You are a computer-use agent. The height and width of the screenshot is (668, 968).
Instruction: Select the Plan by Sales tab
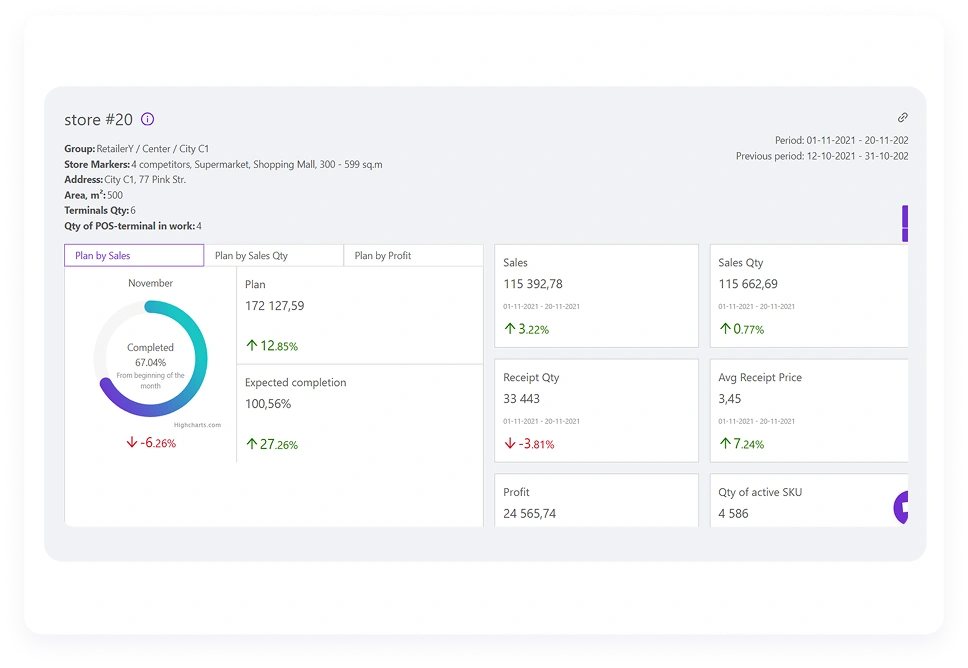(x=133, y=255)
